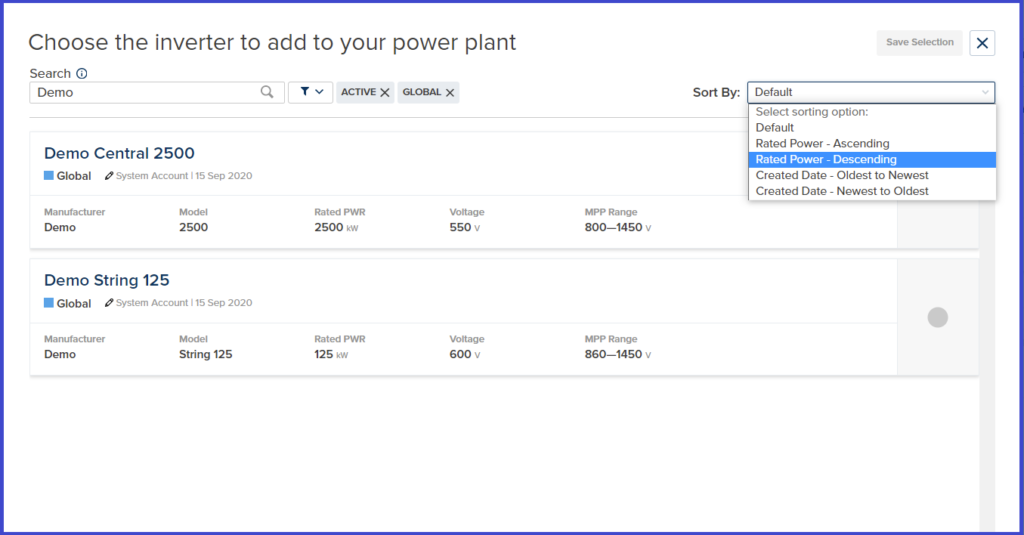1024x535 pixels.
Task: Choose Rated Power - Descending
Action: coord(872,159)
